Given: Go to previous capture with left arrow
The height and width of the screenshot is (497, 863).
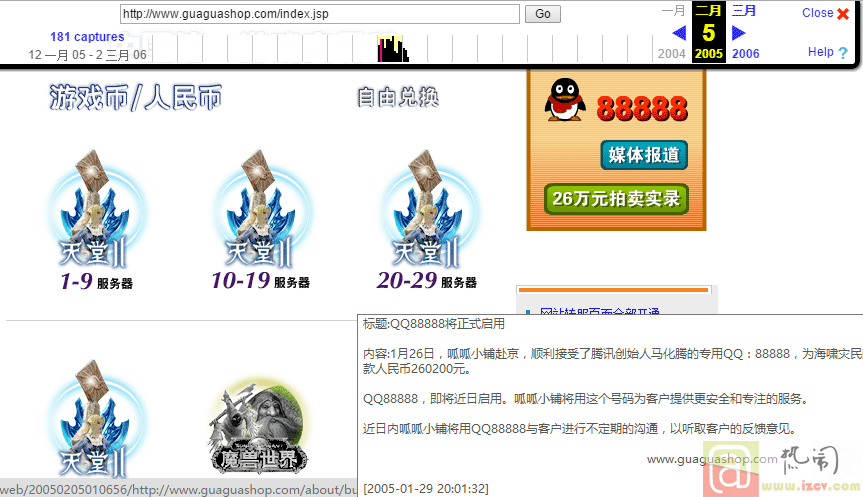Looking at the screenshot, I should (x=679, y=33).
